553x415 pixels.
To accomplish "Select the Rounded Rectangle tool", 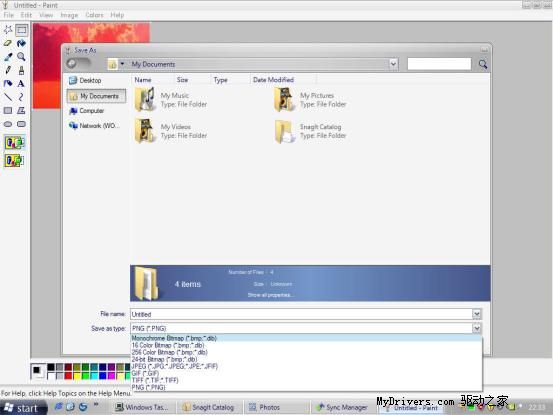I will click(x=21, y=124).
